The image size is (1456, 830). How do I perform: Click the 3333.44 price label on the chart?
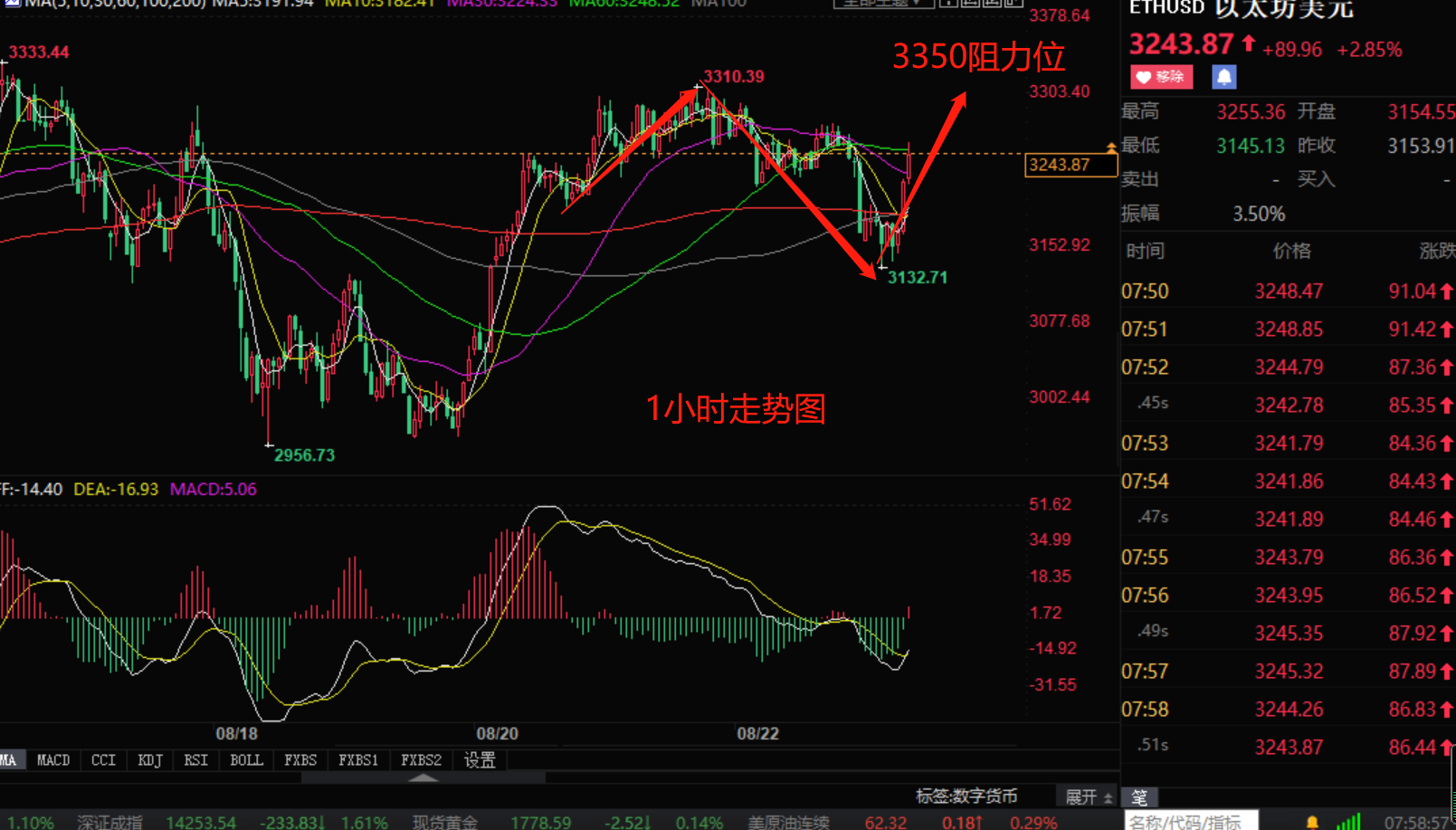click(39, 52)
